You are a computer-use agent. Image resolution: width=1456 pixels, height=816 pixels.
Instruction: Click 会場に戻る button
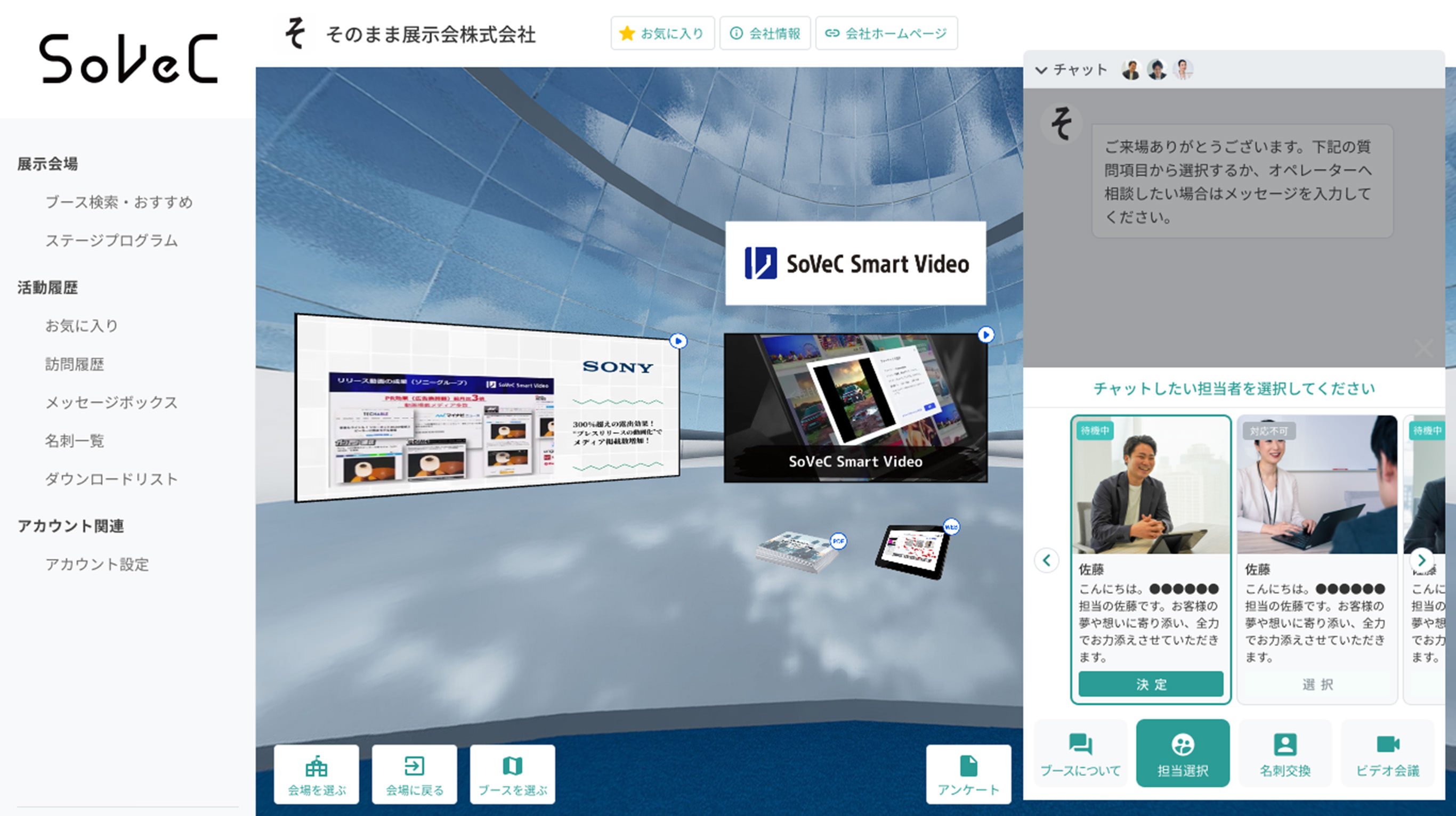[414, 774]
